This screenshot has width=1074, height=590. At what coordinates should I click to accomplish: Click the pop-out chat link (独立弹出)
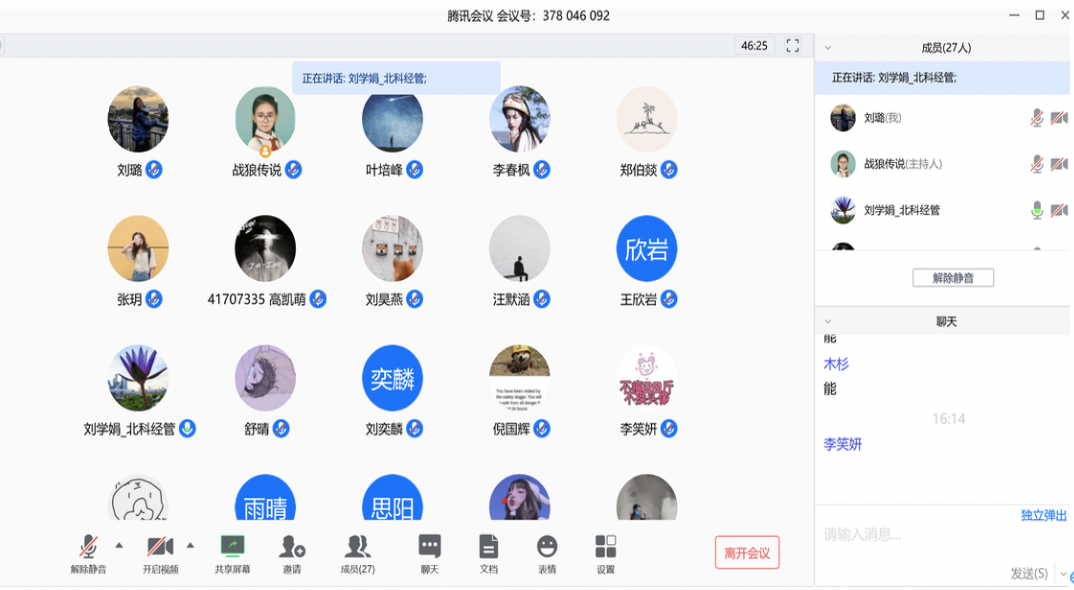pos(1044,515)
